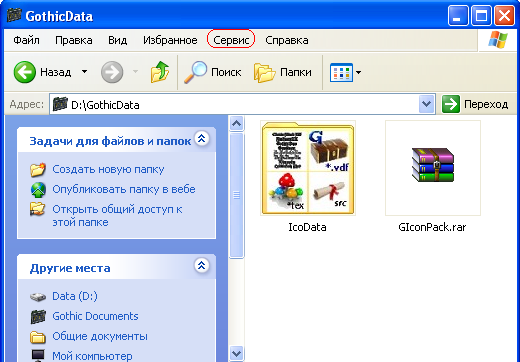520x362 pixels.
Task: Click the new folder icon
Action: (38, 169)
